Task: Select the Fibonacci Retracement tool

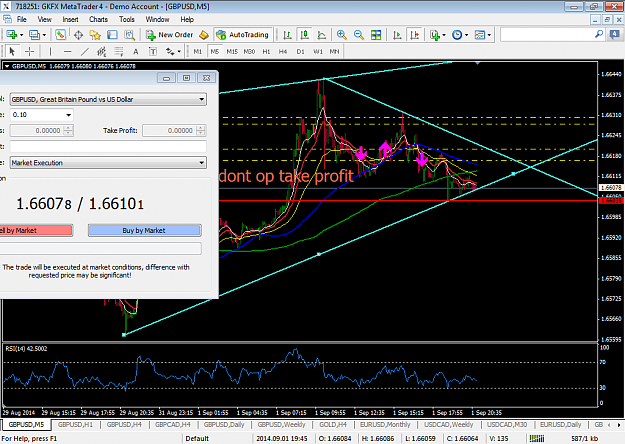Action: tap(119, 51)
